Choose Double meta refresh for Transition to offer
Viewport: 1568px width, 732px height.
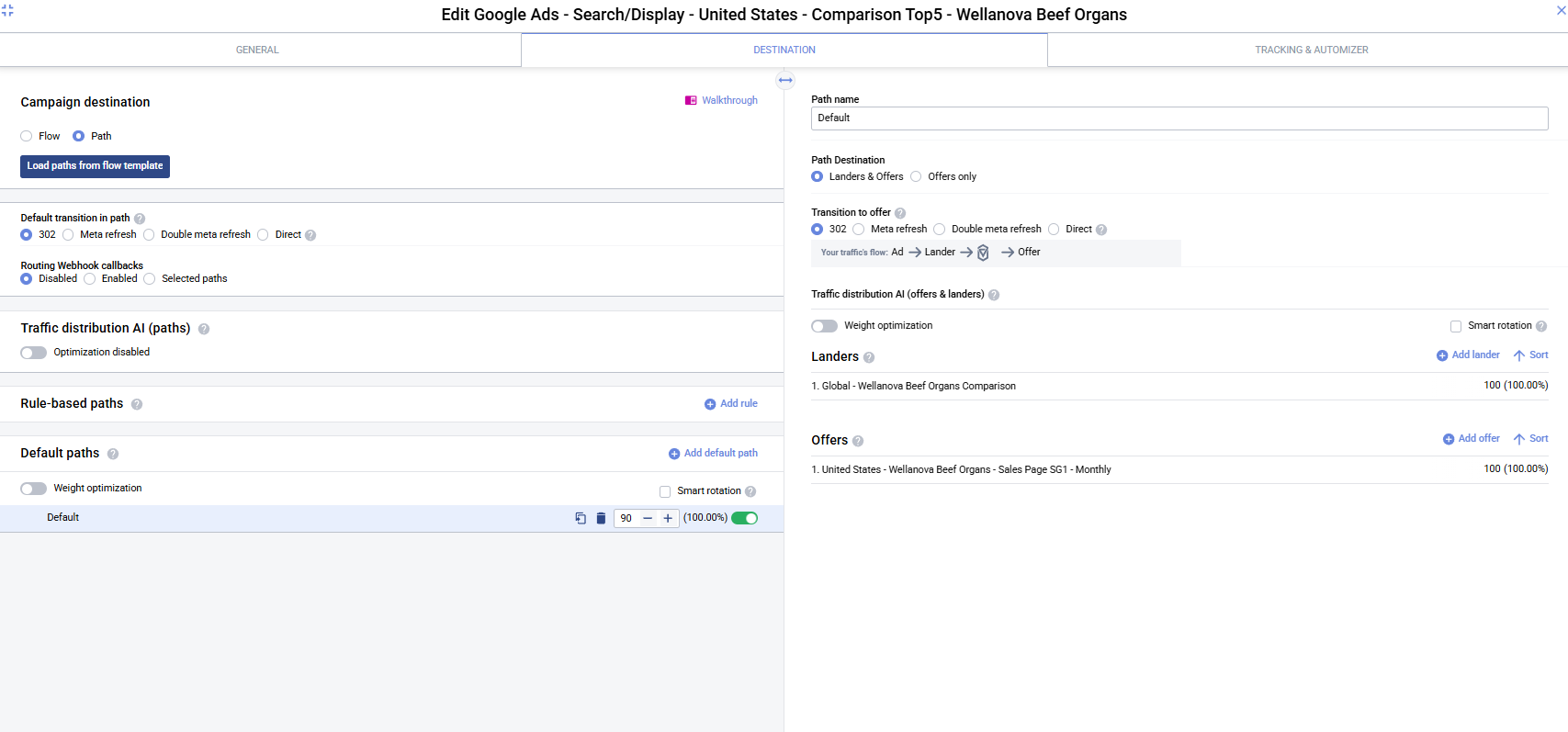click(940, 230)
